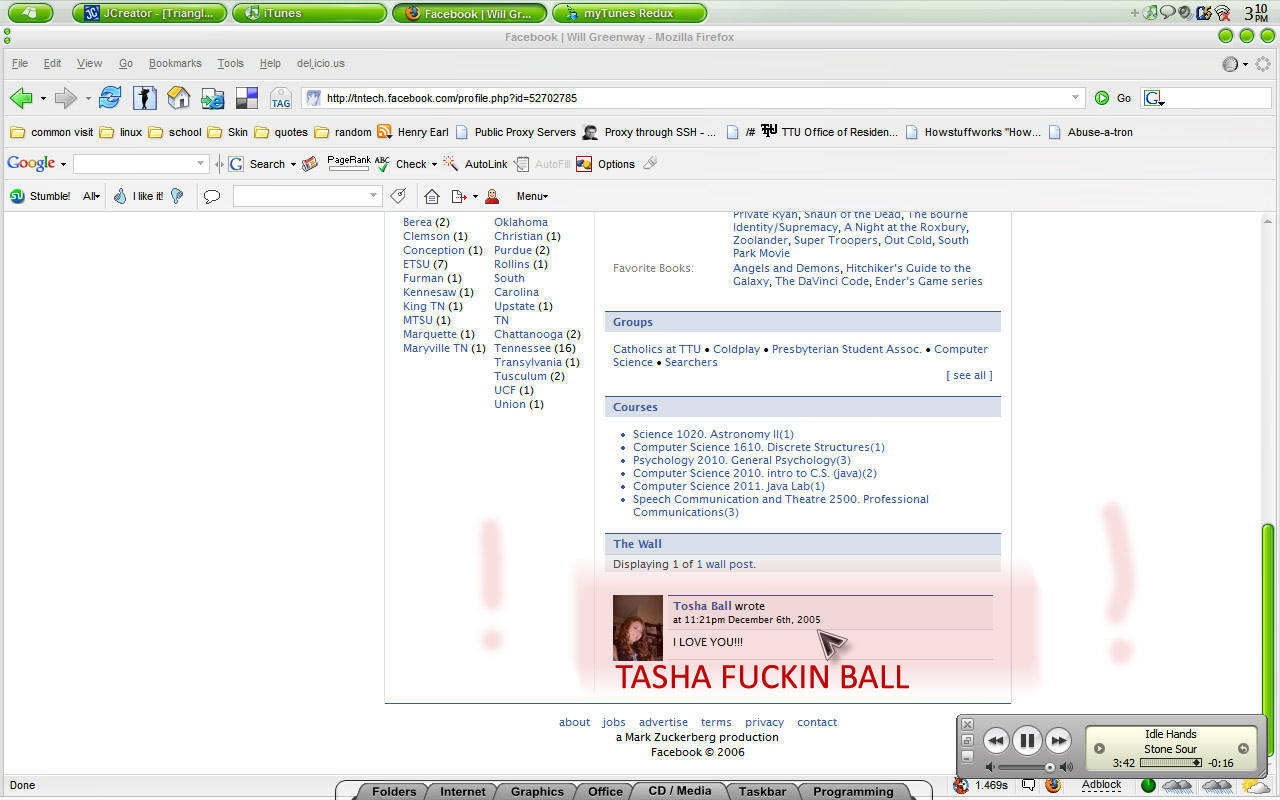Open the Public Proxy Servers bookmark
1280x800 pixels.
(x=515, y=132)
